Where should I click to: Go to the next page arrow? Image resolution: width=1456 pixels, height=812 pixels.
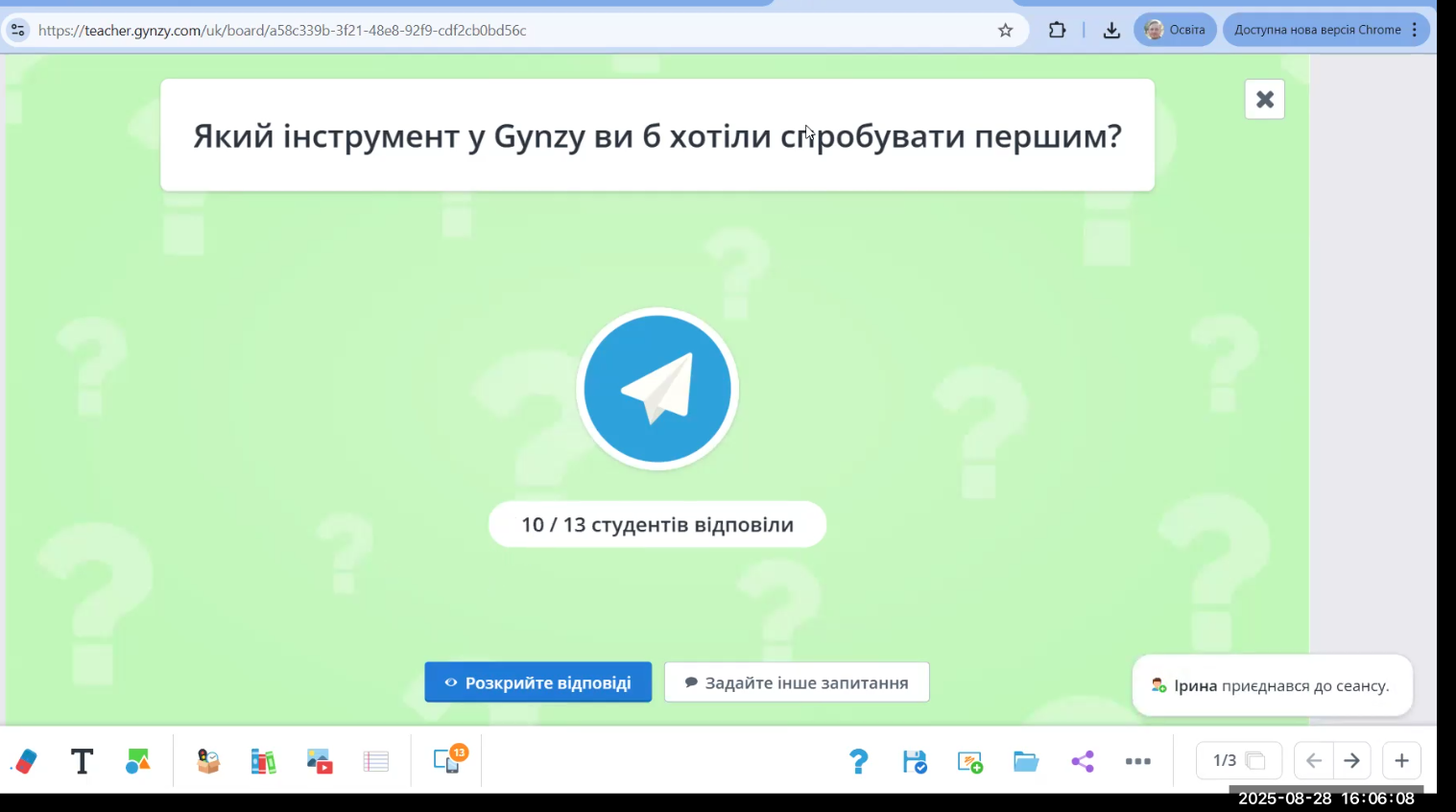point(1352,760)
